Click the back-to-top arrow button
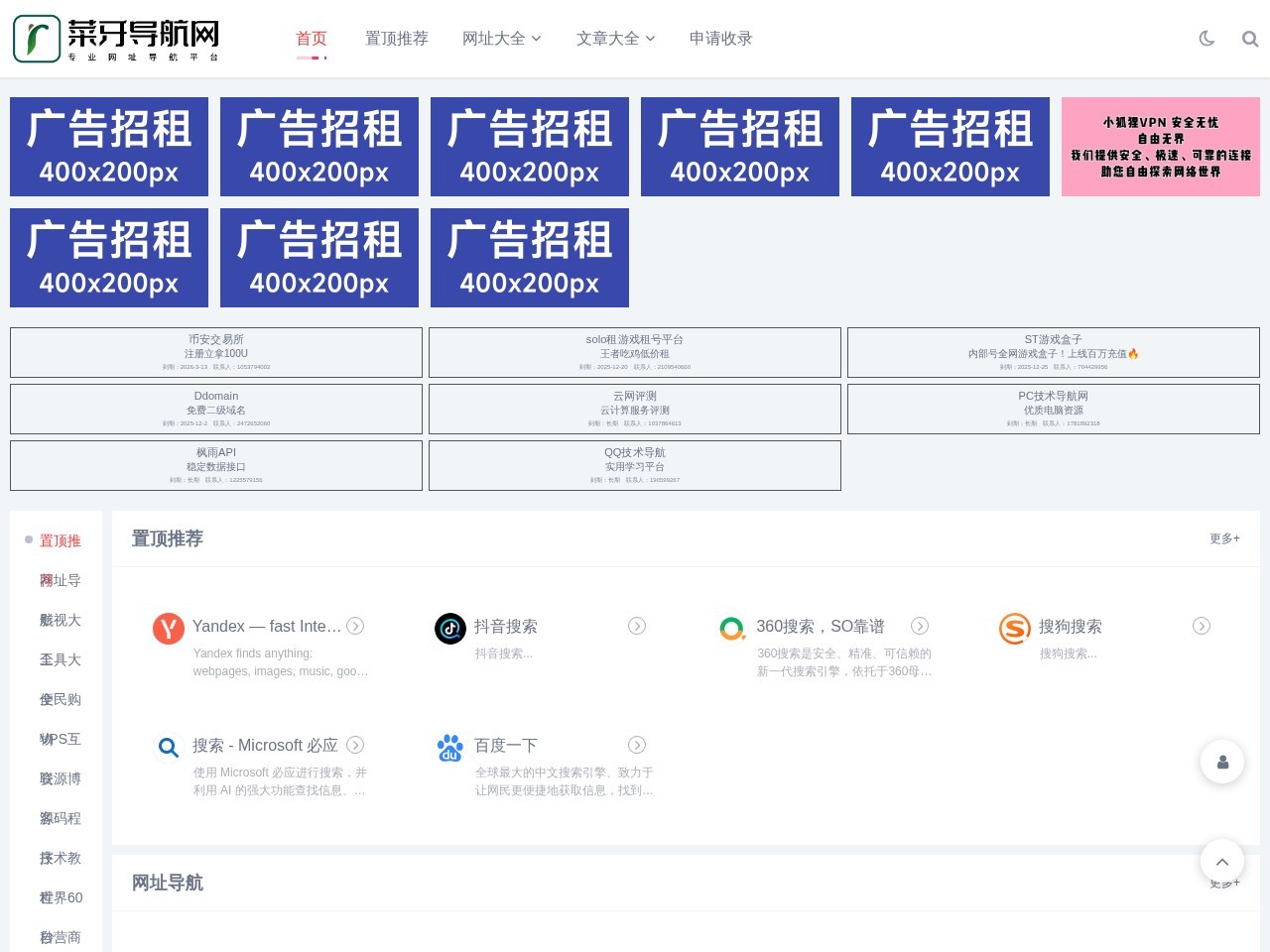Screen dimensions: 1270x952 point(1222,861)
